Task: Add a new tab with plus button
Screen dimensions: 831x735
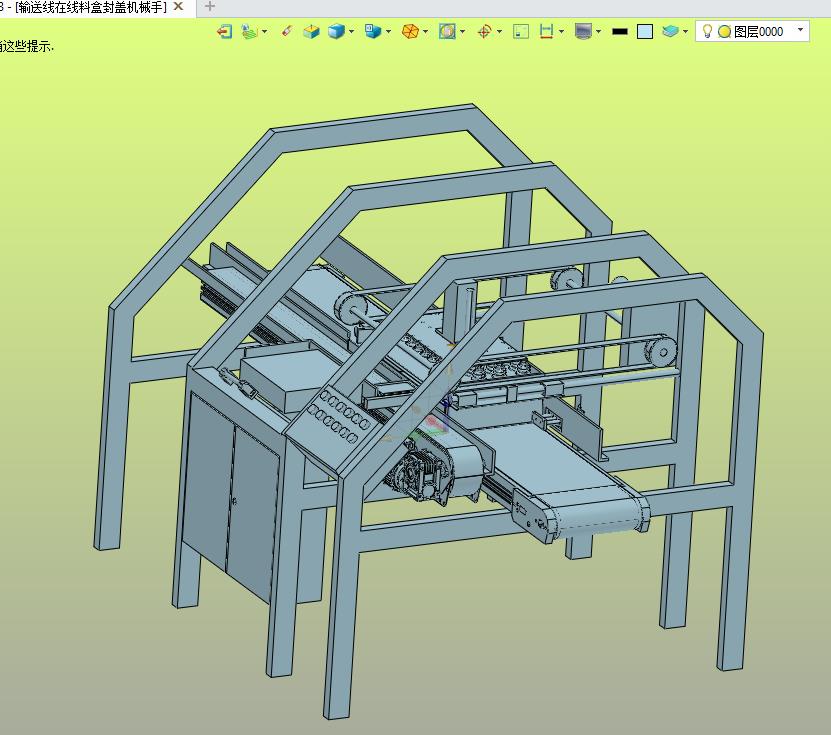Action: 210,6
